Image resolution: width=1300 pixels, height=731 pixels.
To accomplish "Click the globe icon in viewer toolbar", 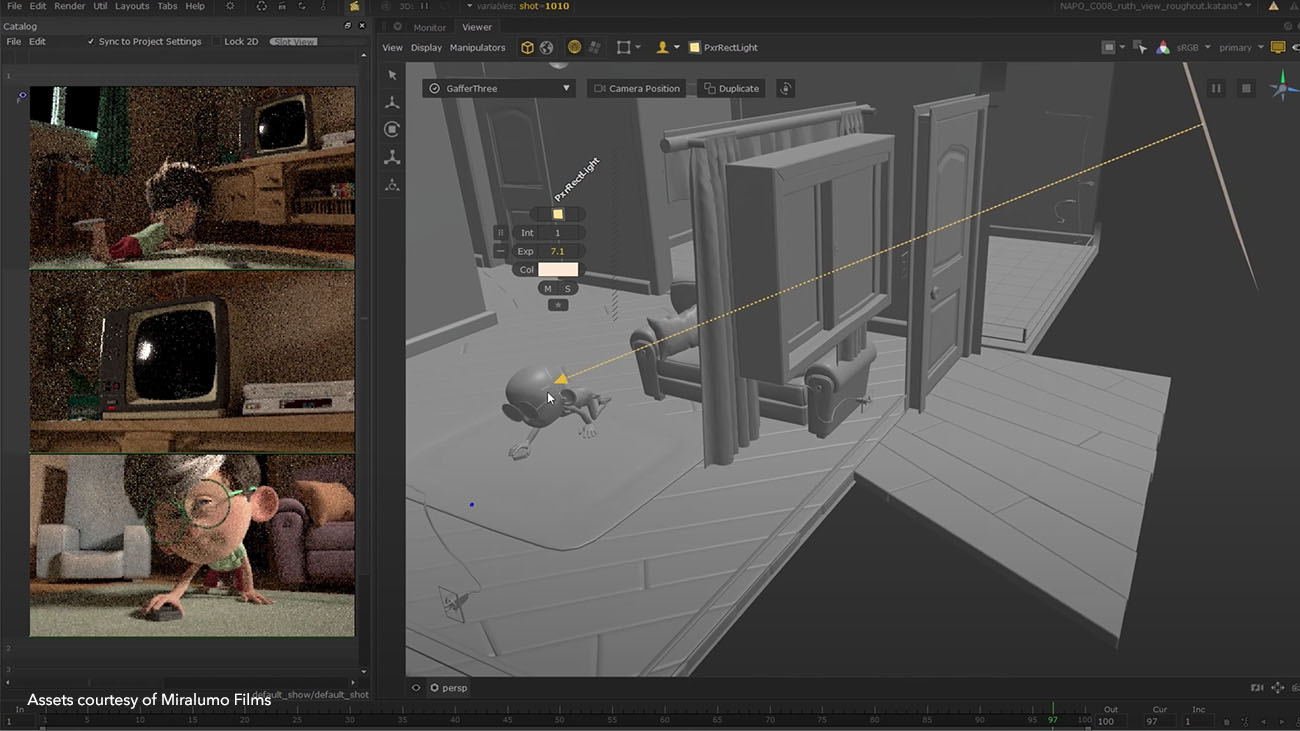I will pyautogui.click(x=546, y=47).
